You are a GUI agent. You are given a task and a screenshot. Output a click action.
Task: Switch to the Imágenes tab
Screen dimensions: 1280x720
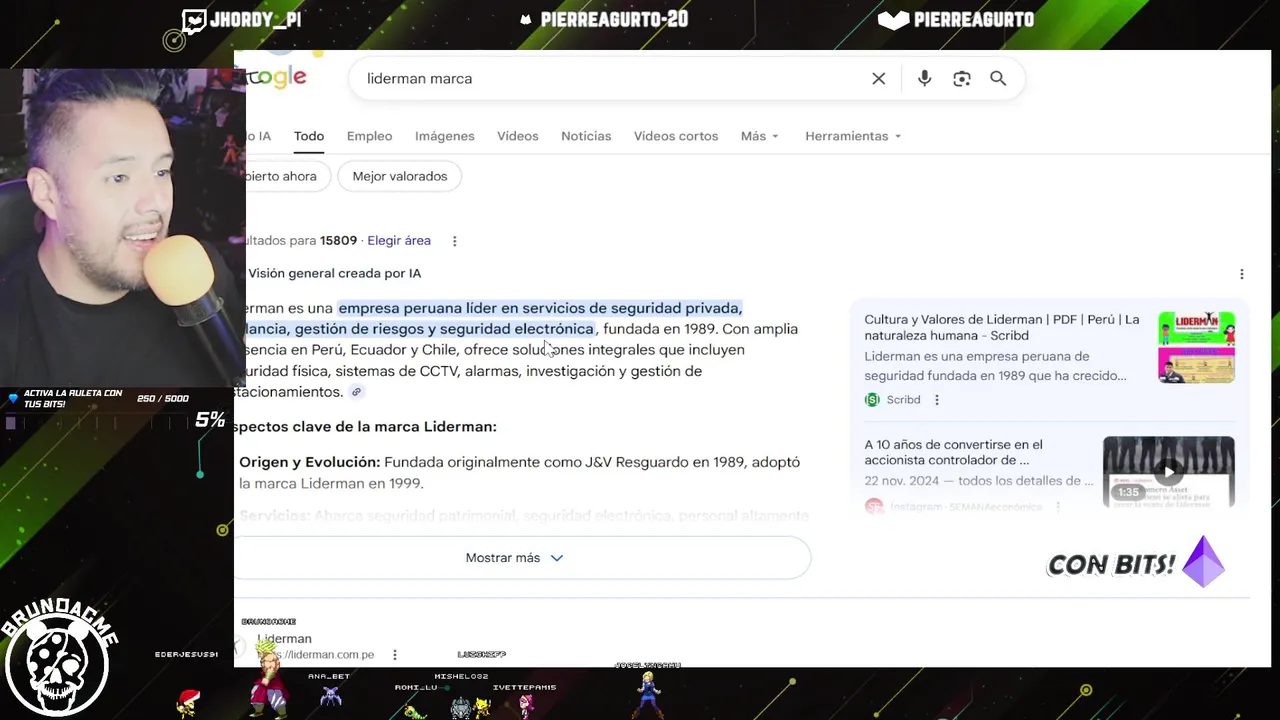[x=445, y=136]
